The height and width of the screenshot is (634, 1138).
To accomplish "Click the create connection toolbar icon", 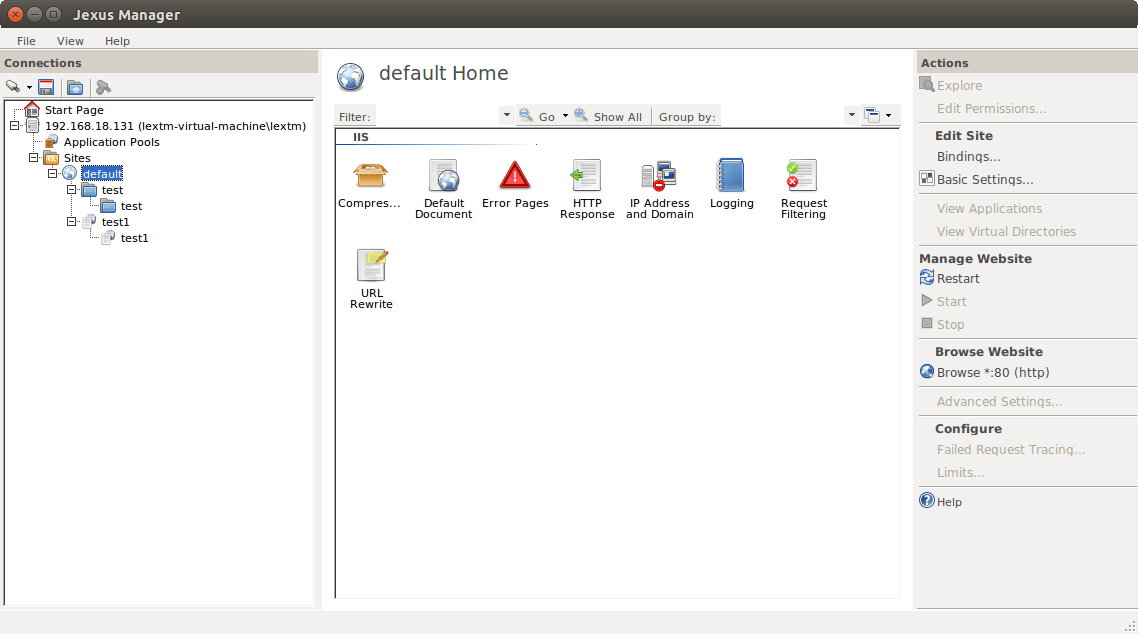I will tap(13, 87).
